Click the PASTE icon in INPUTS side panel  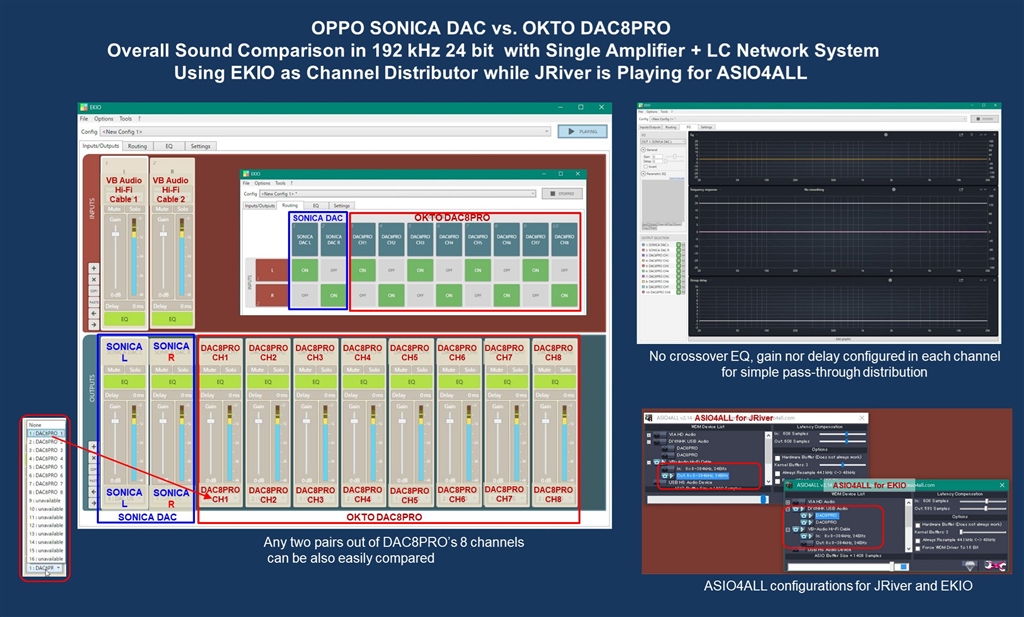click(x=93, y=302)
